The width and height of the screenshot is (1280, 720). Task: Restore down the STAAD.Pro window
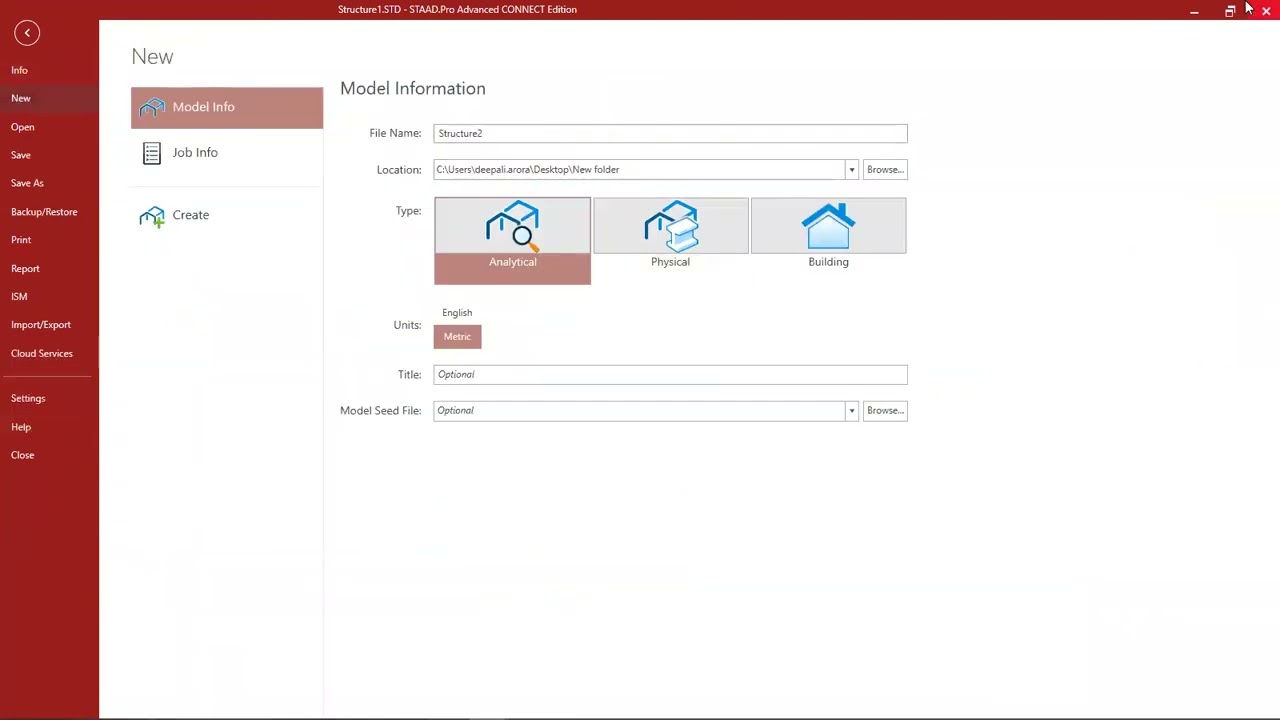point(1230,11)
